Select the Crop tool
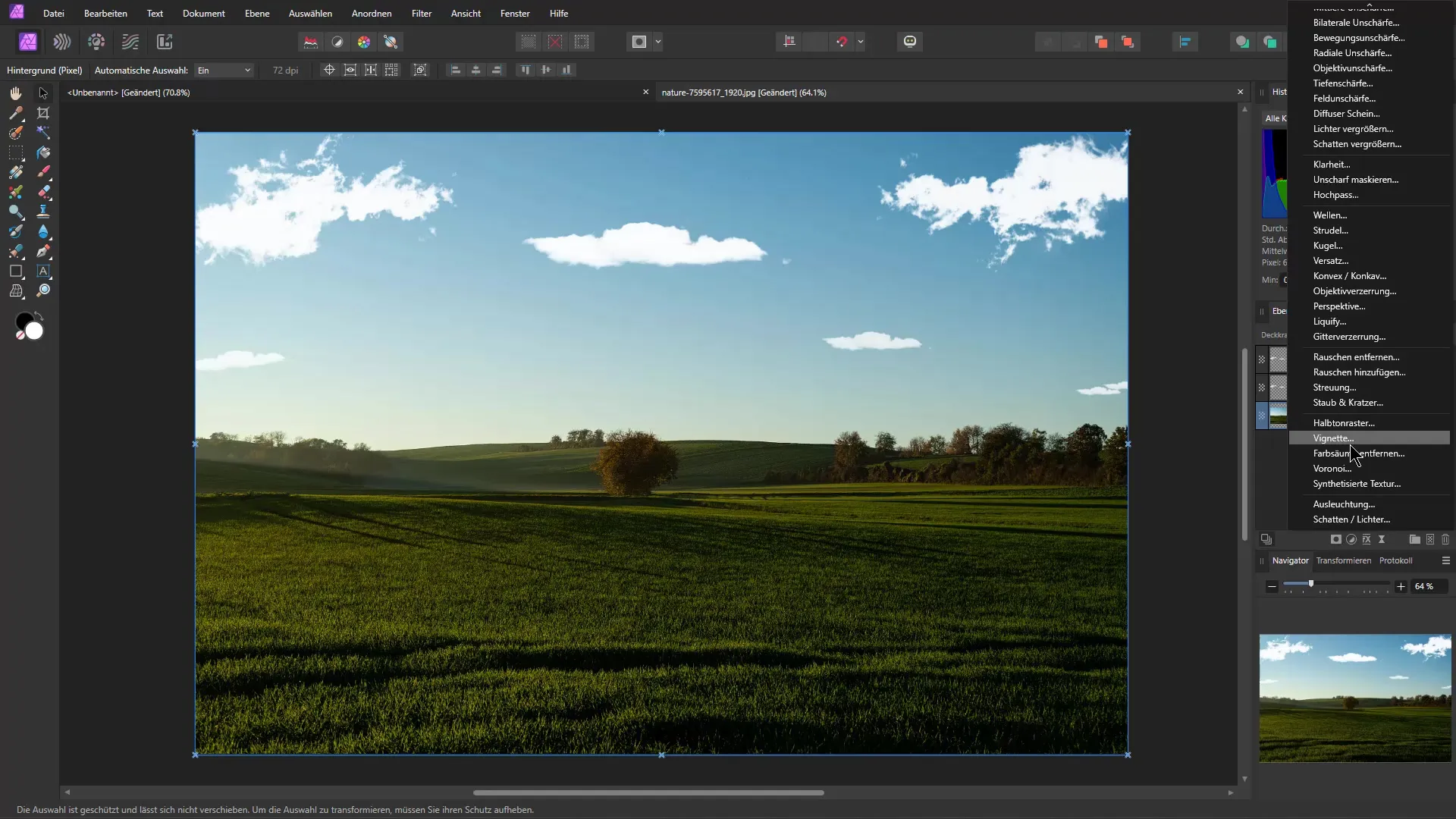 [43, 113]
